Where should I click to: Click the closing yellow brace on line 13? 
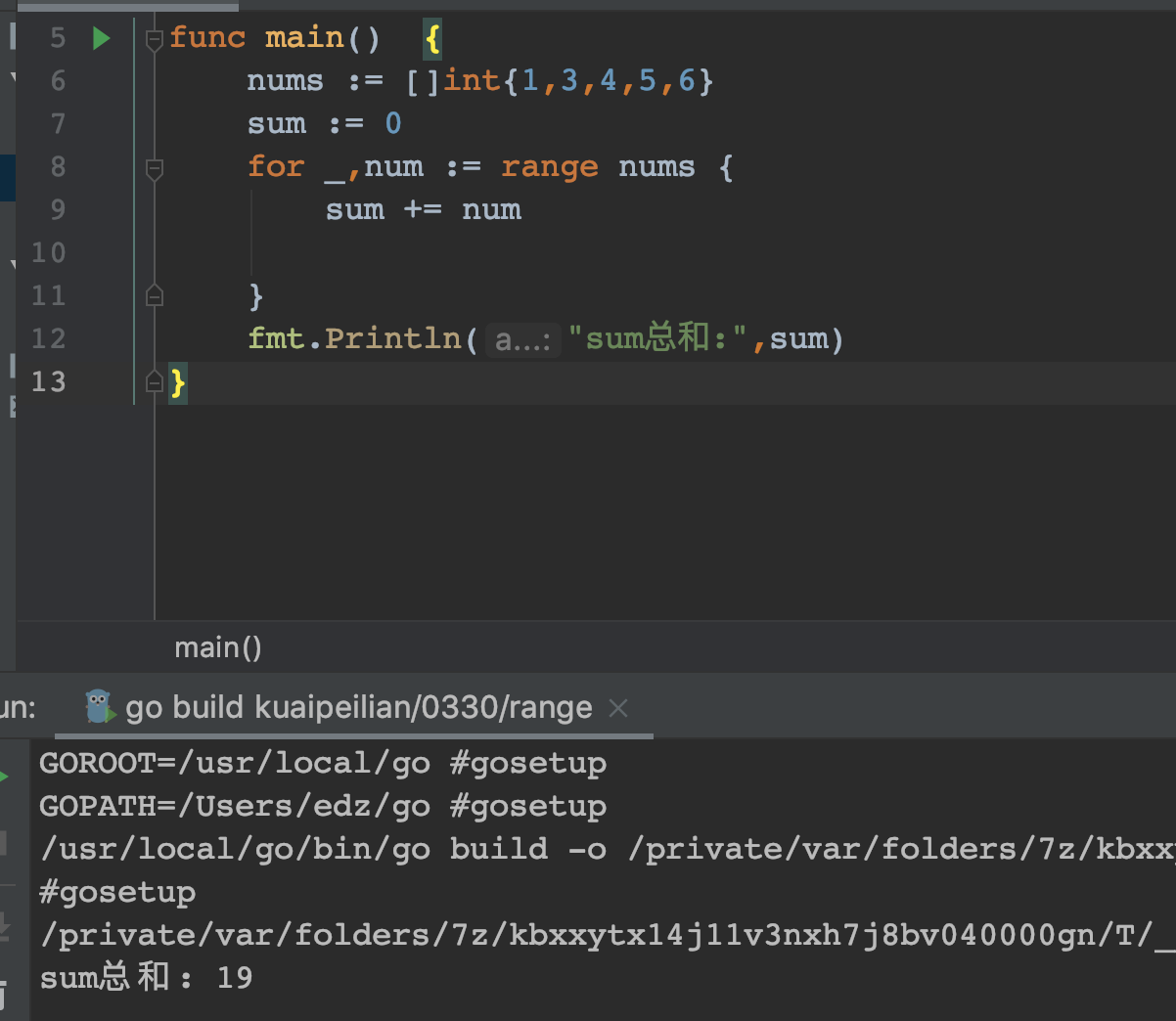[x=177, y=381]
